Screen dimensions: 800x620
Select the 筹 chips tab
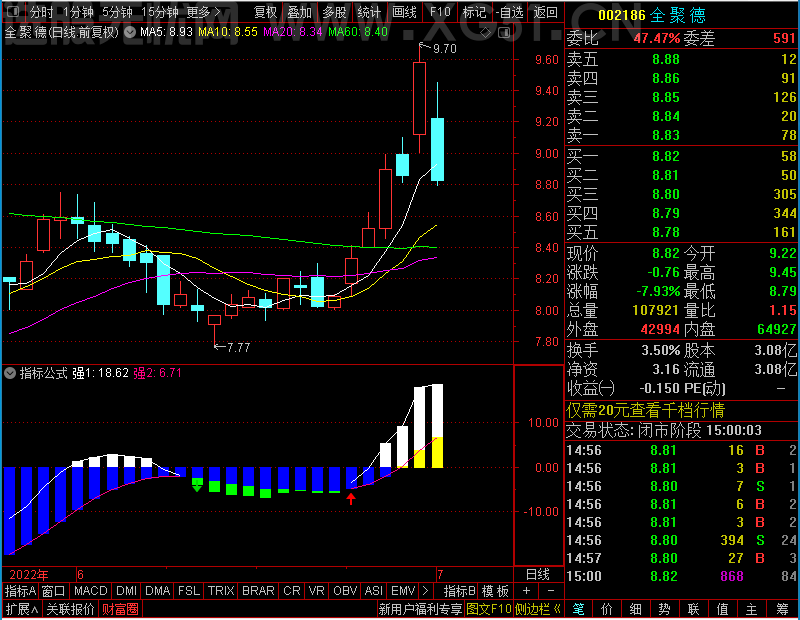[782, 609]
